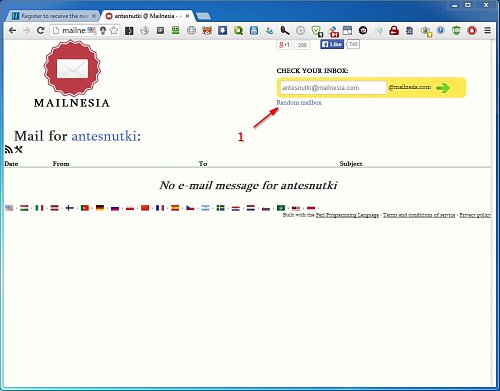Click the green shield checkmark extension icon
The image size is (500, 391).
[316, 31]
